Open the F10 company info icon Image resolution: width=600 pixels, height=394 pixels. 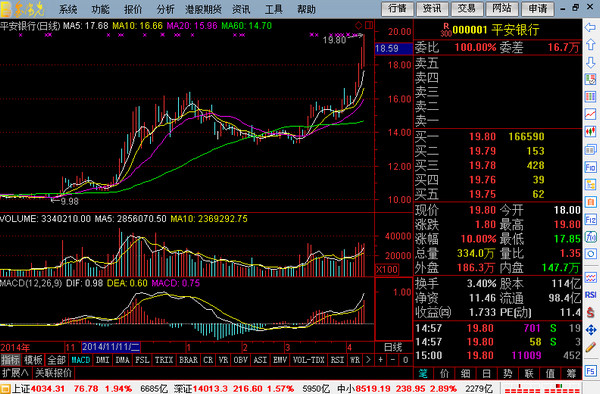590,167
